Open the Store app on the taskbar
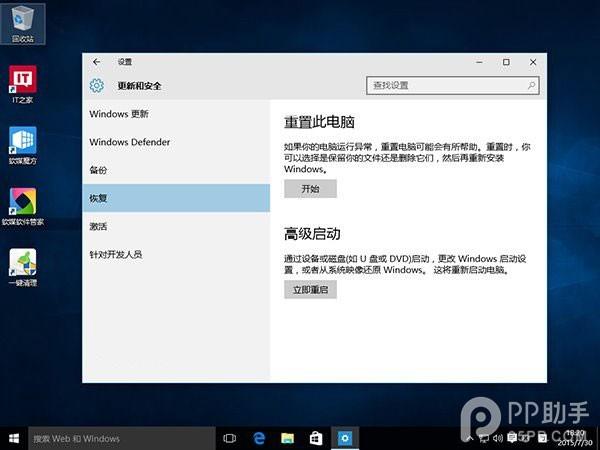The width and height of the screenshot is (600, 450). 316,438
